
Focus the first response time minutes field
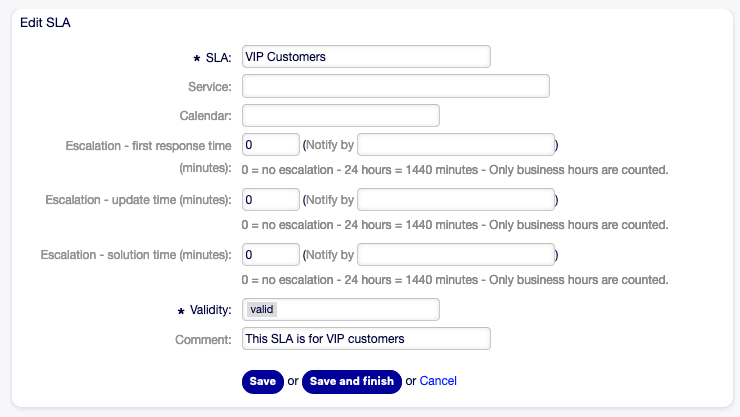tap(271, 144)
